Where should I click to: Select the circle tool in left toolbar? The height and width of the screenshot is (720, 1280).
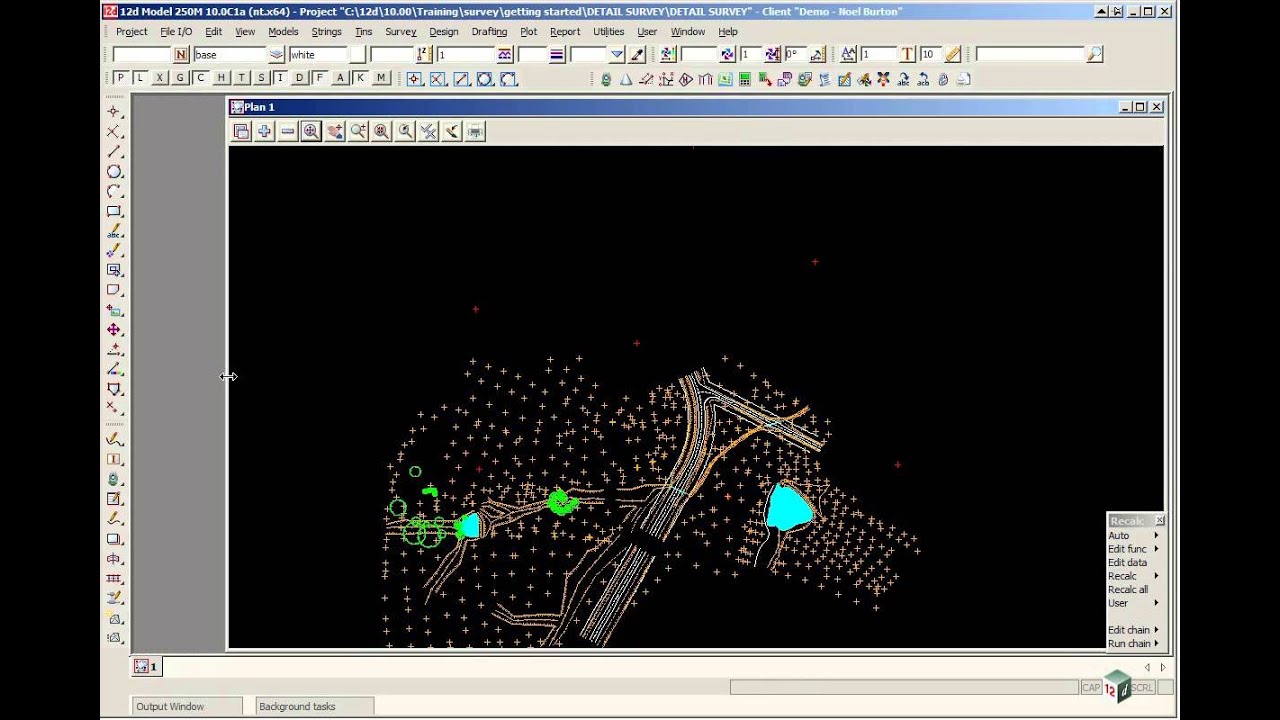[x=114, y=172]
